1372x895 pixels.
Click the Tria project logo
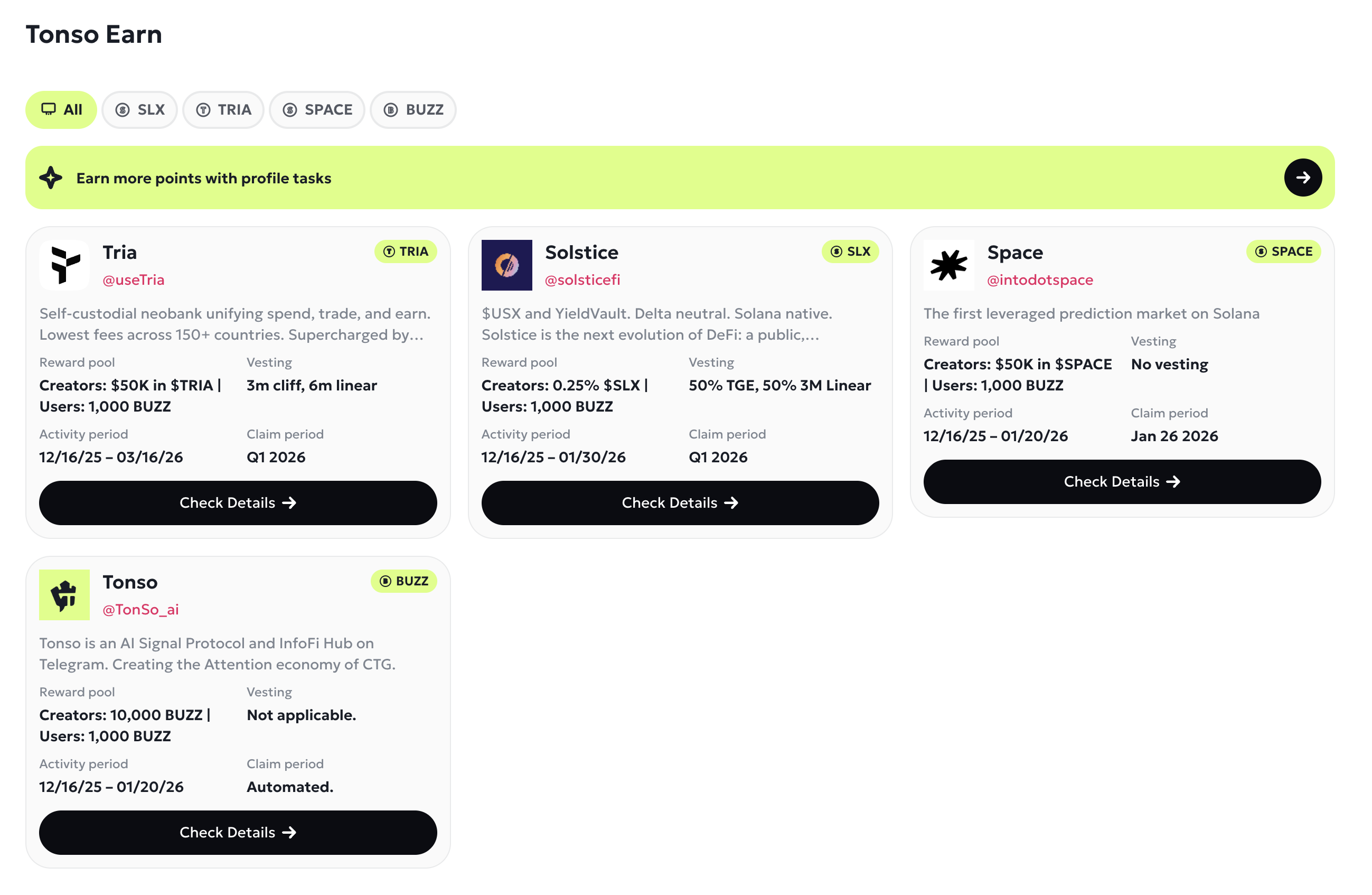[x=64, y=265]
